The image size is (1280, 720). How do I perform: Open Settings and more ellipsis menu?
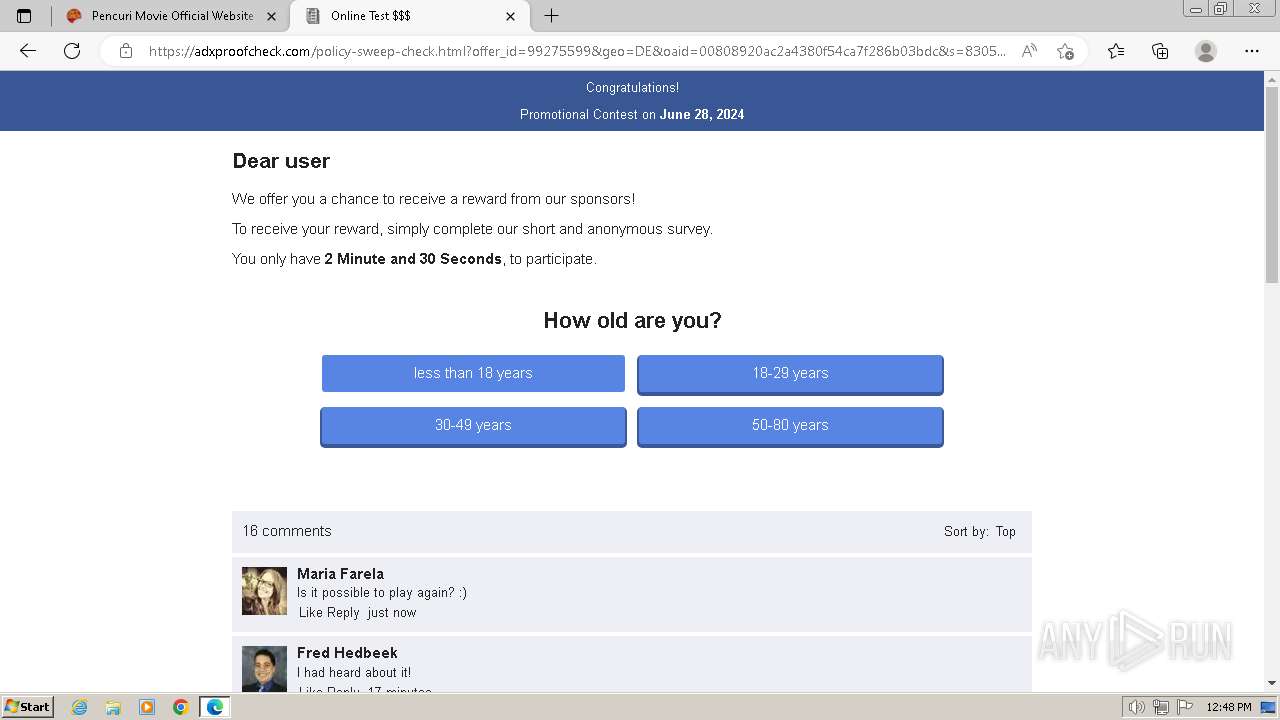1252,51
